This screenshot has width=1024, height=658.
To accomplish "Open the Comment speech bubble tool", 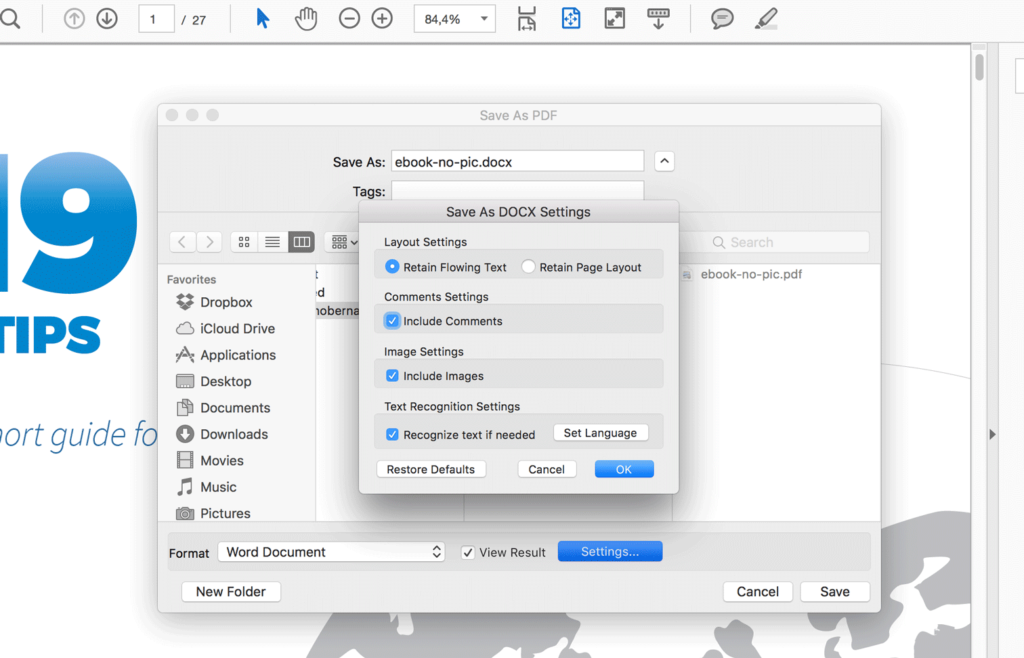I will [x=722, y=18].
